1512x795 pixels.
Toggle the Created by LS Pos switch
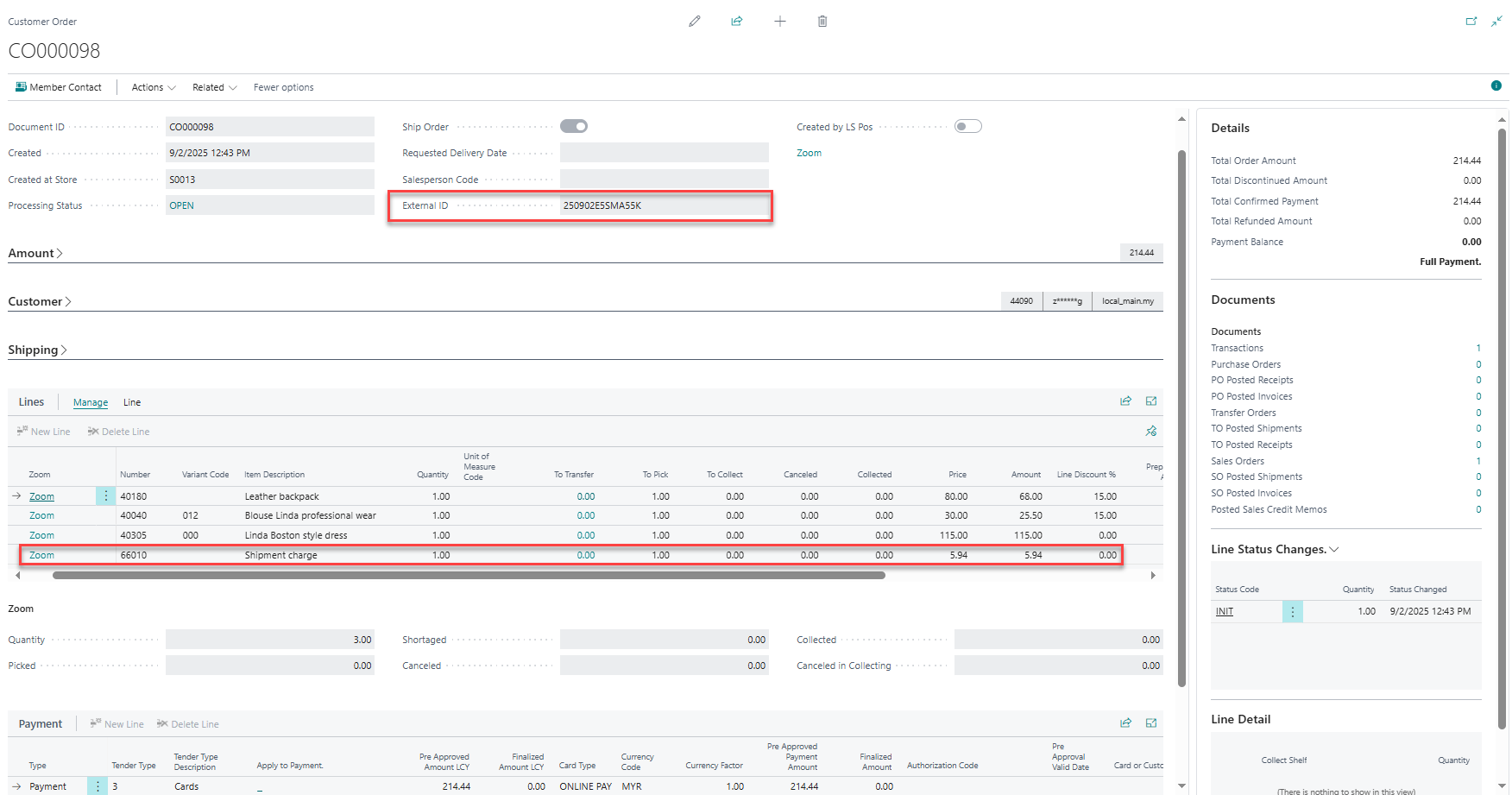coord(968,127)
